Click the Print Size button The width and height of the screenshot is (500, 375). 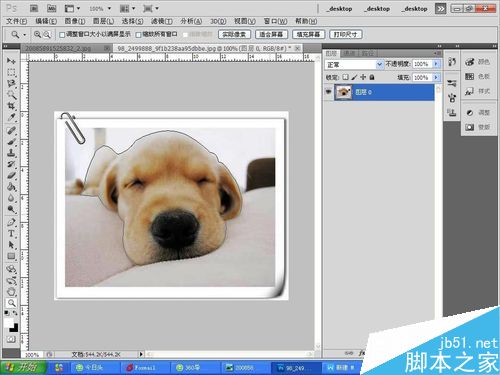click(x=346, y=34)
